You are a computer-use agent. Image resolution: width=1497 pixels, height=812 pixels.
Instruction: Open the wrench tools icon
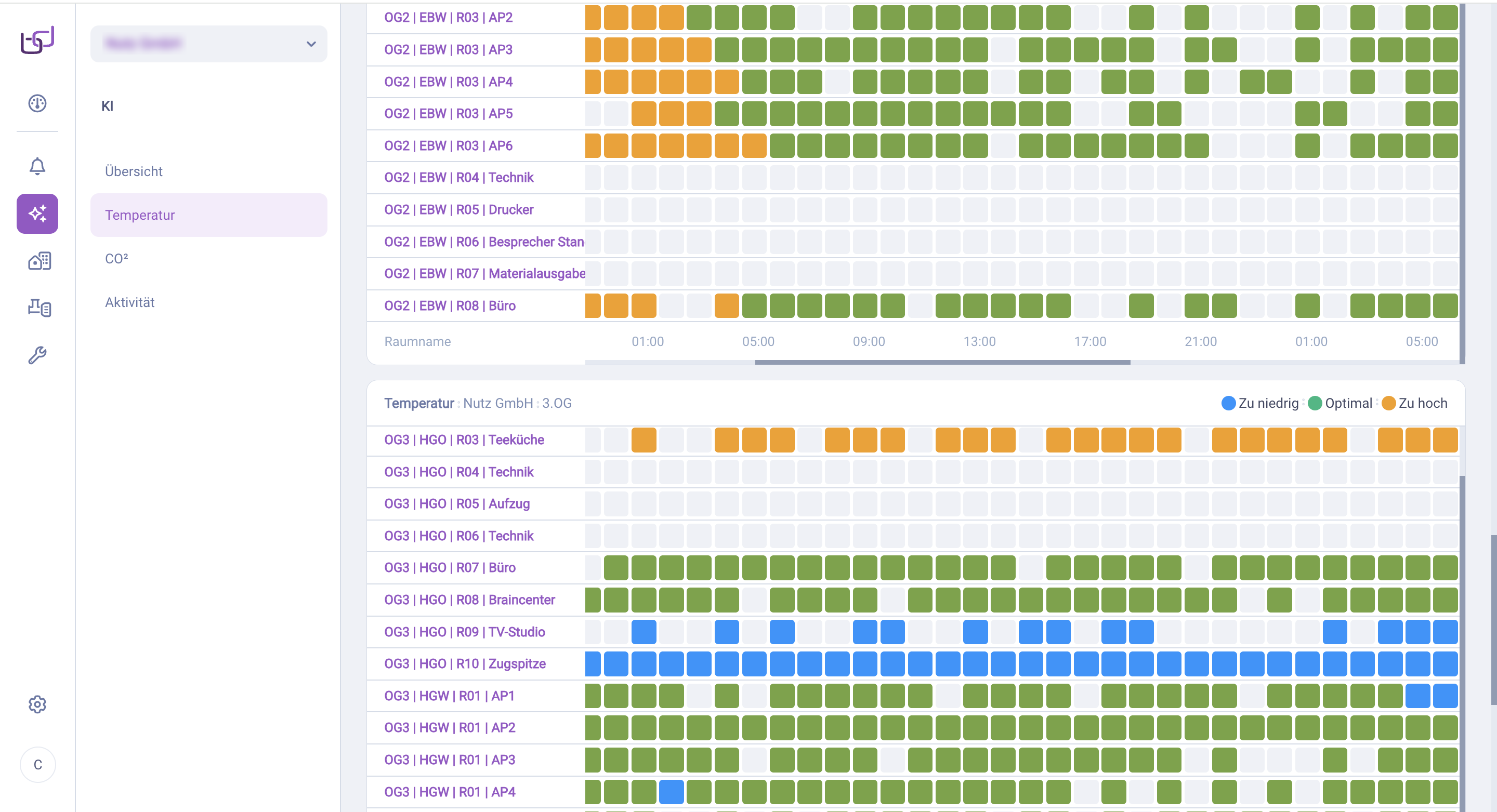pyautogui.click(x=37, y=355)
